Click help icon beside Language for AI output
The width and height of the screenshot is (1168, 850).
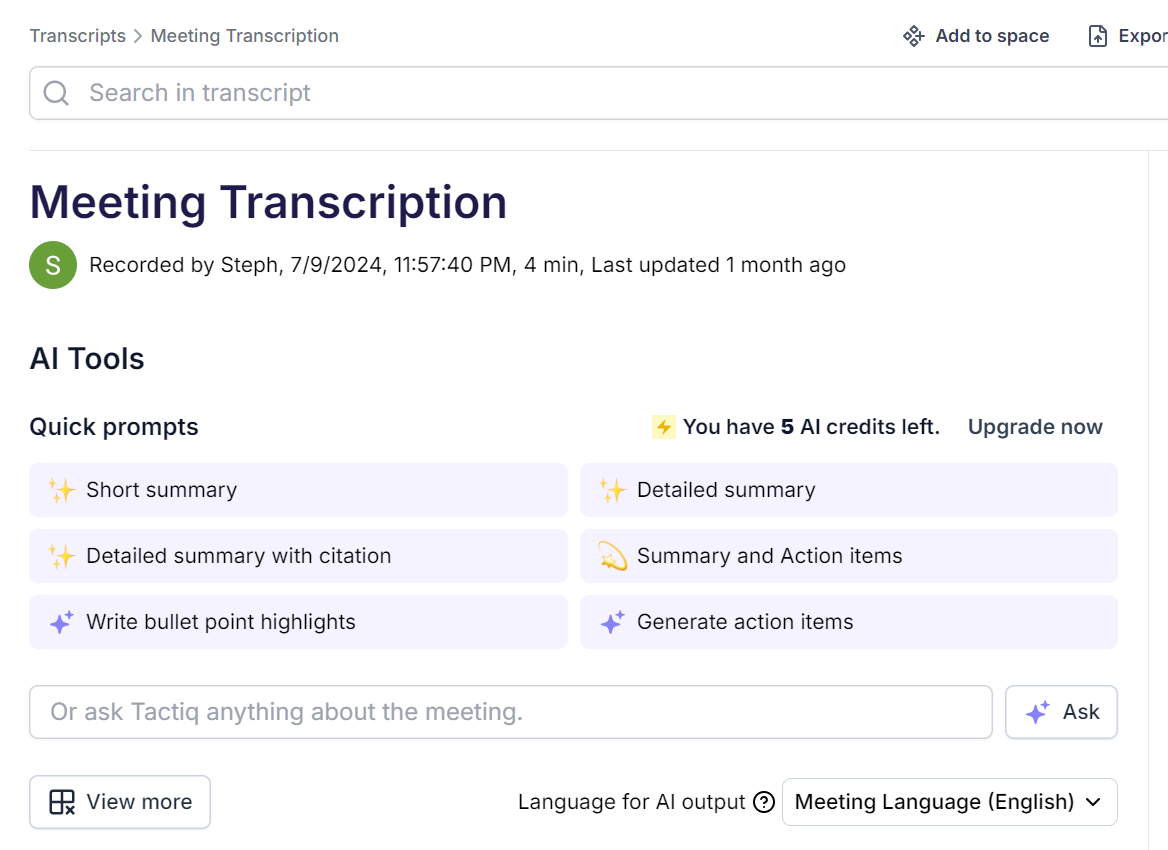(764, 802)
